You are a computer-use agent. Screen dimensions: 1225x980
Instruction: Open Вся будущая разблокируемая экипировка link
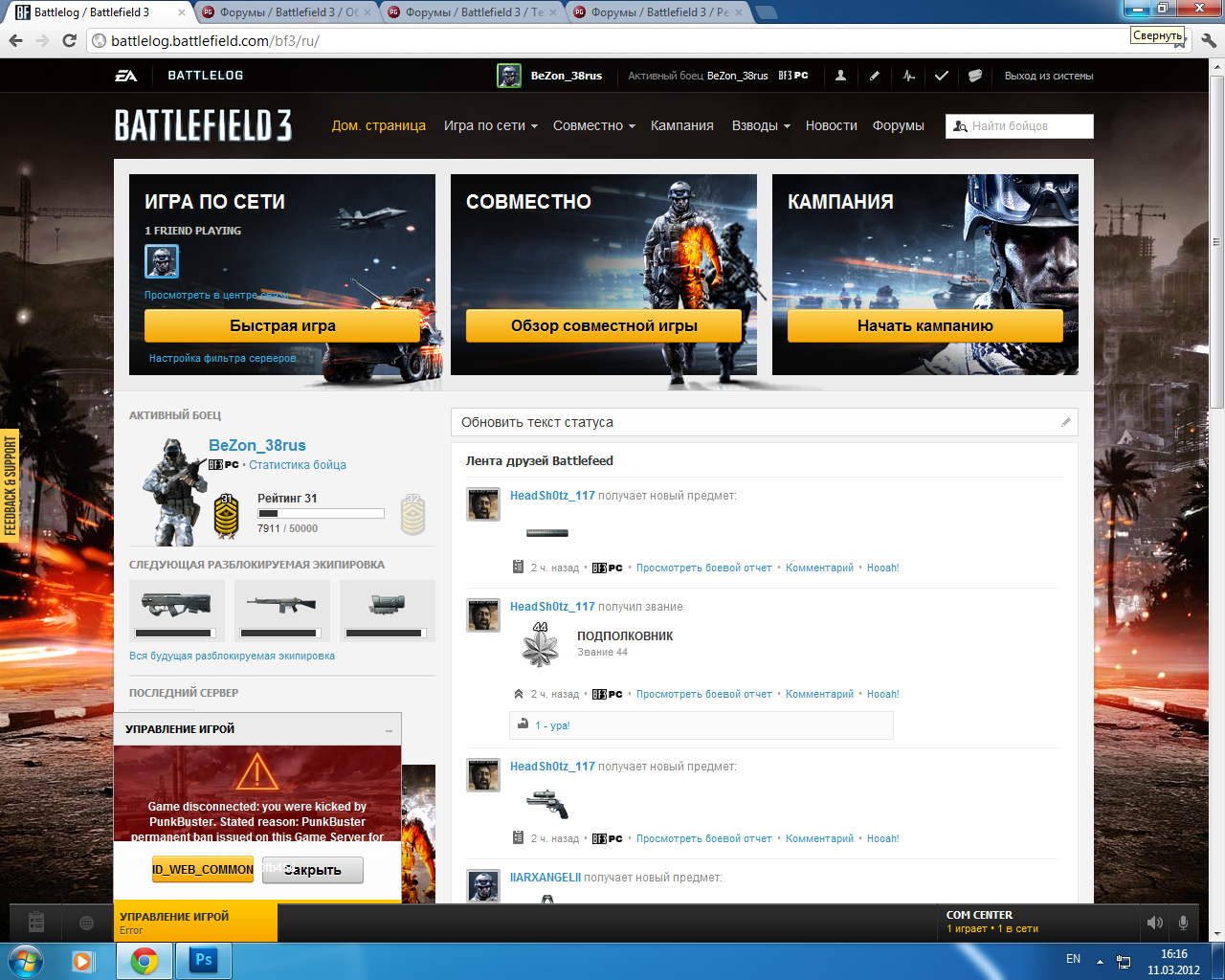(x=233, y=656)
